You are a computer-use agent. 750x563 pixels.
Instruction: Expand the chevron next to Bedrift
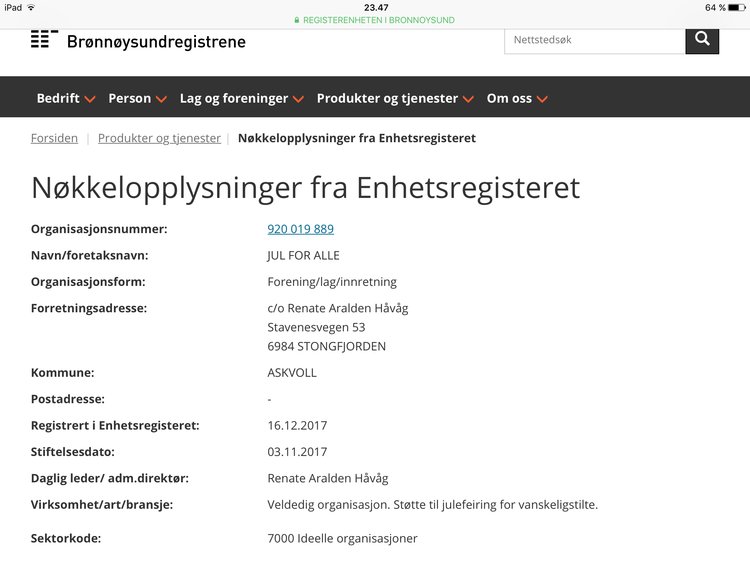point(90,99)
